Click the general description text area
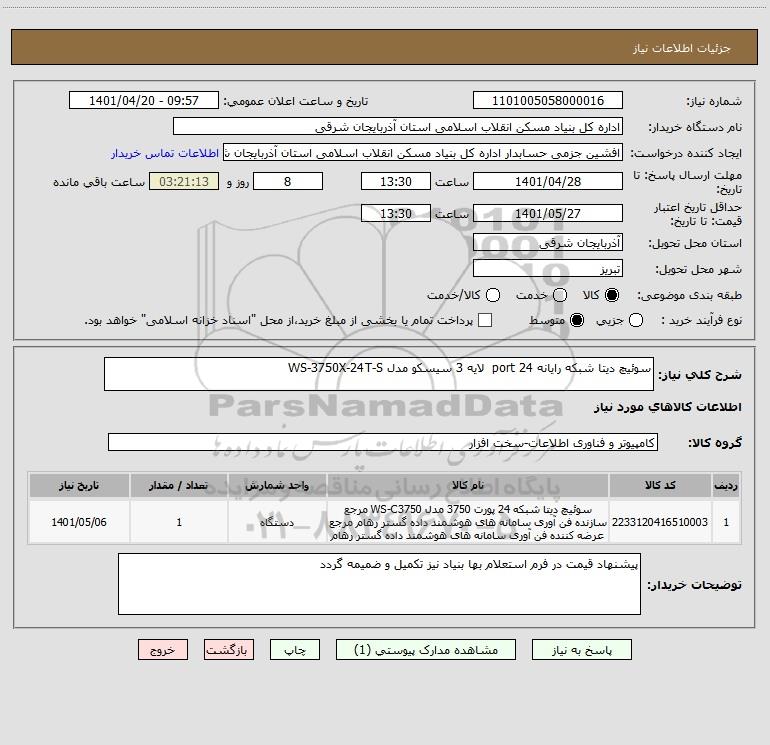Screen dimensions: 770x745 point(379,374)
